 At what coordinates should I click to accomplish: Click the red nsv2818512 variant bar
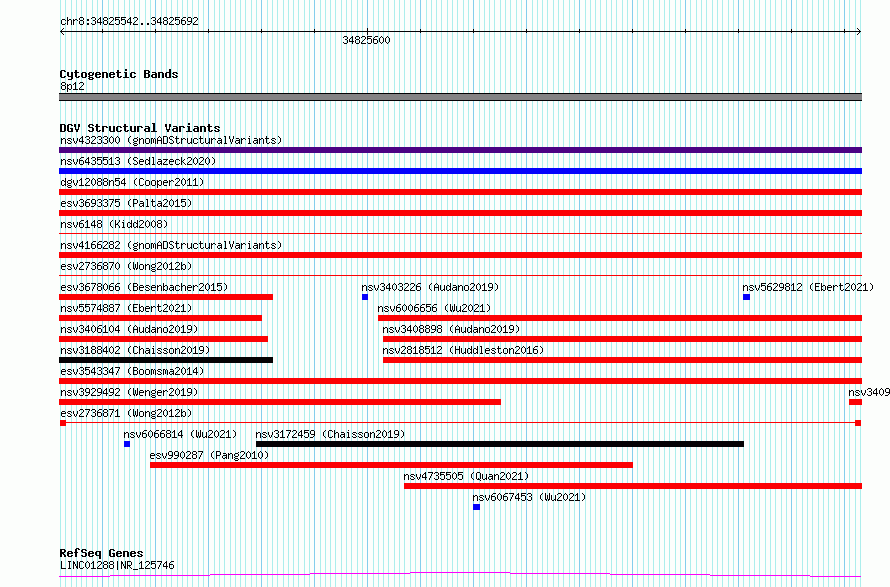(623, 360)
